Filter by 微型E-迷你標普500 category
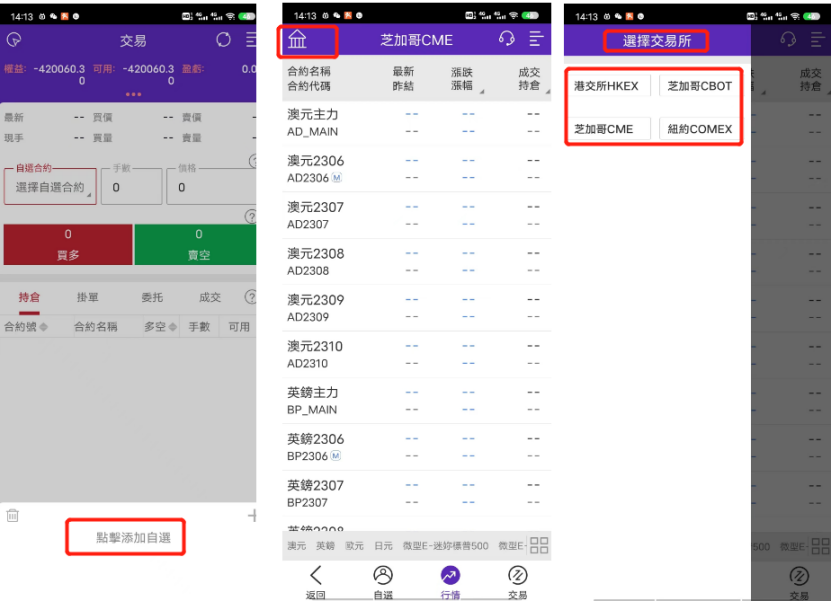 coord(445,545)
